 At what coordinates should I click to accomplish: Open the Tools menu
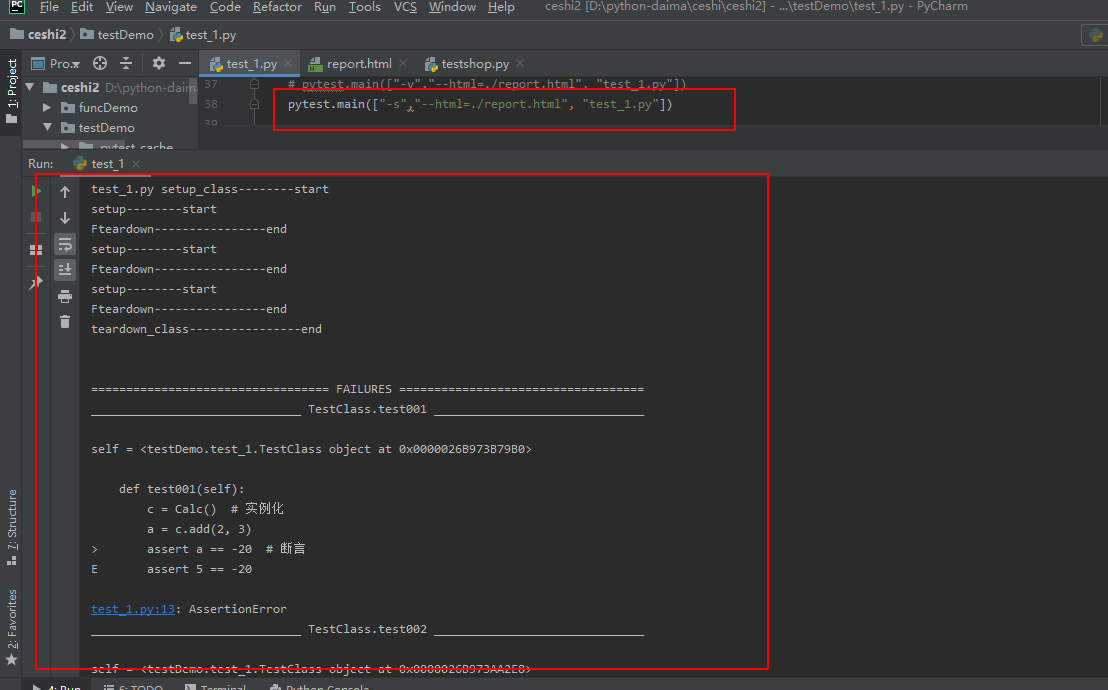coord(364,6)
